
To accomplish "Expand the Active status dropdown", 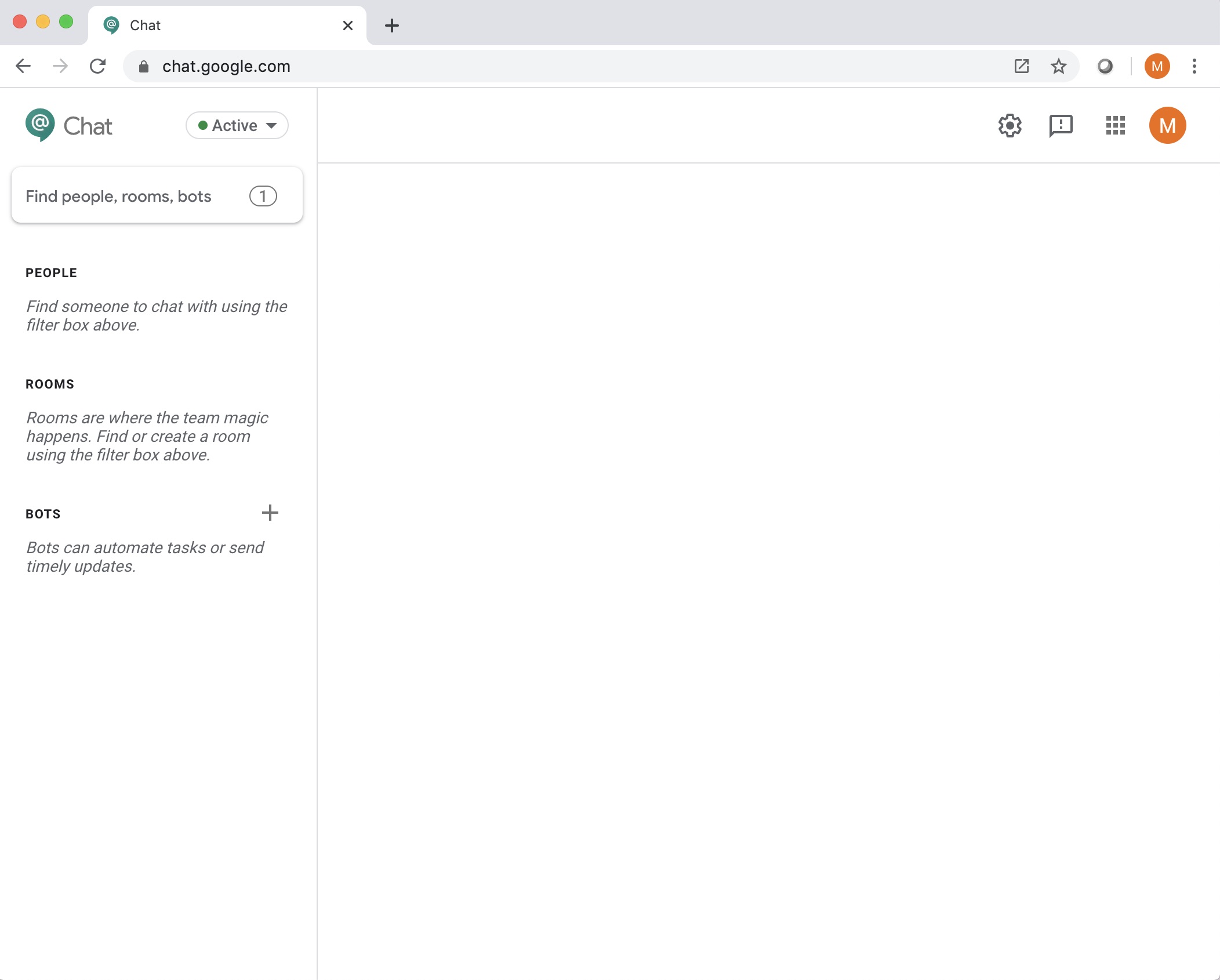I will pos(237,125).
